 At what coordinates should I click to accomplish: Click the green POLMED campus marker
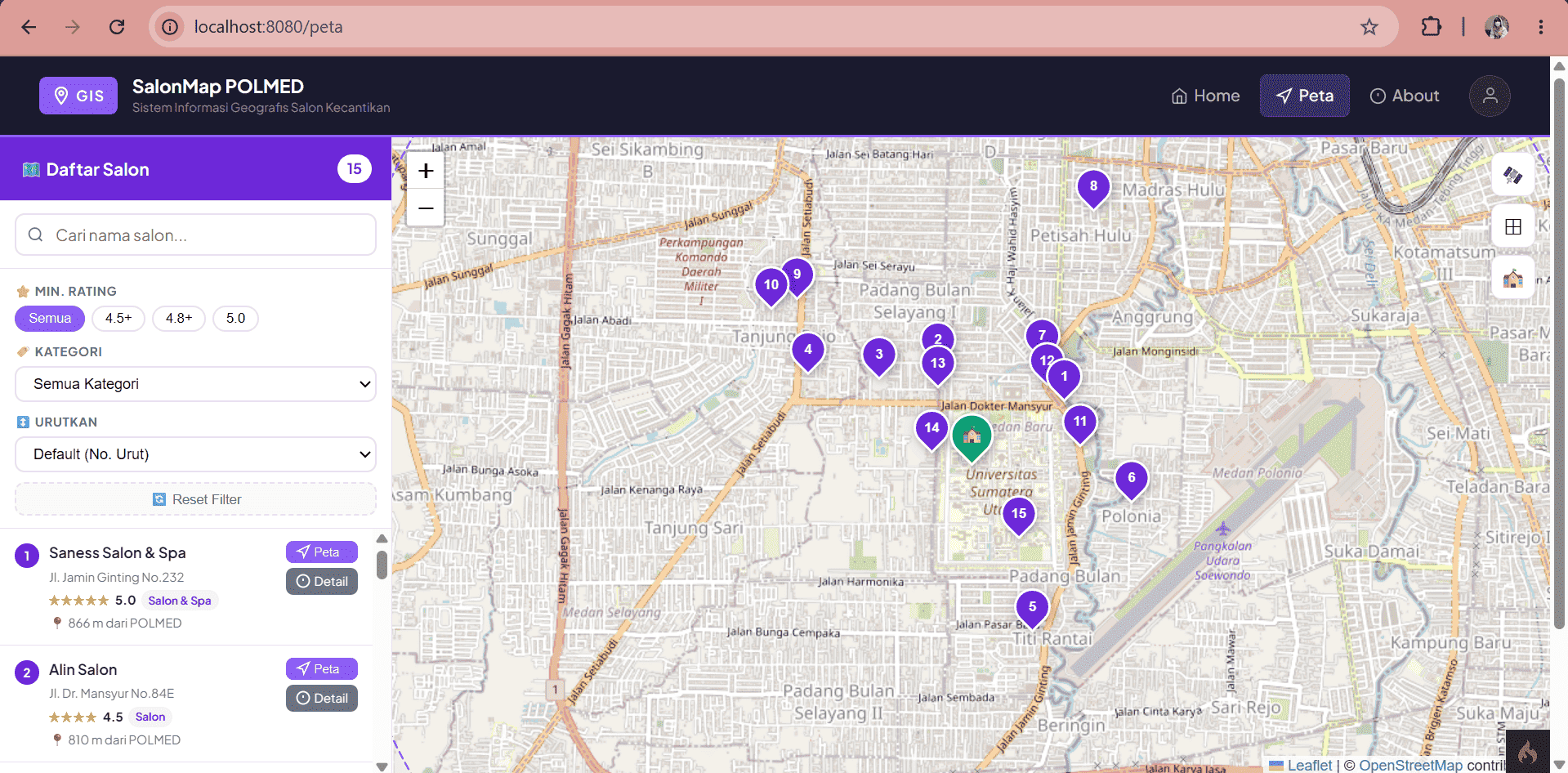pos(972,437)
